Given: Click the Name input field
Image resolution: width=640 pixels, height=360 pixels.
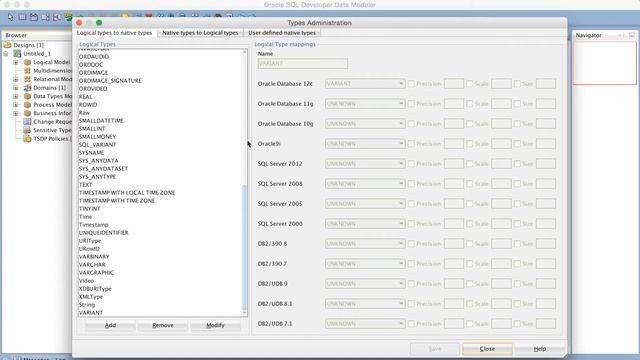Looking at the screenshot, I should pos(302,63).
